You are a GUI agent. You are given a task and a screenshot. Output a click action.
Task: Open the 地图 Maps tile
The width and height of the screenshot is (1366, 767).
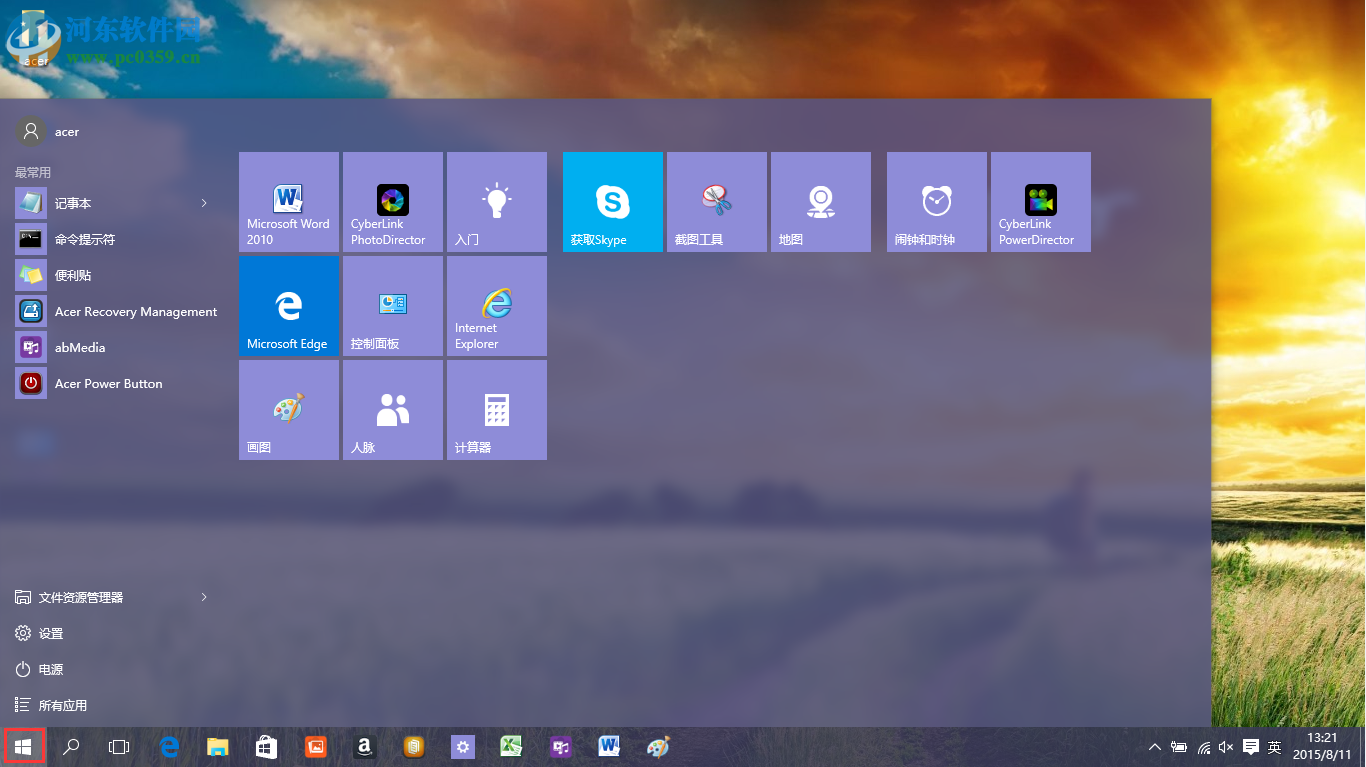tap(820, 201)
